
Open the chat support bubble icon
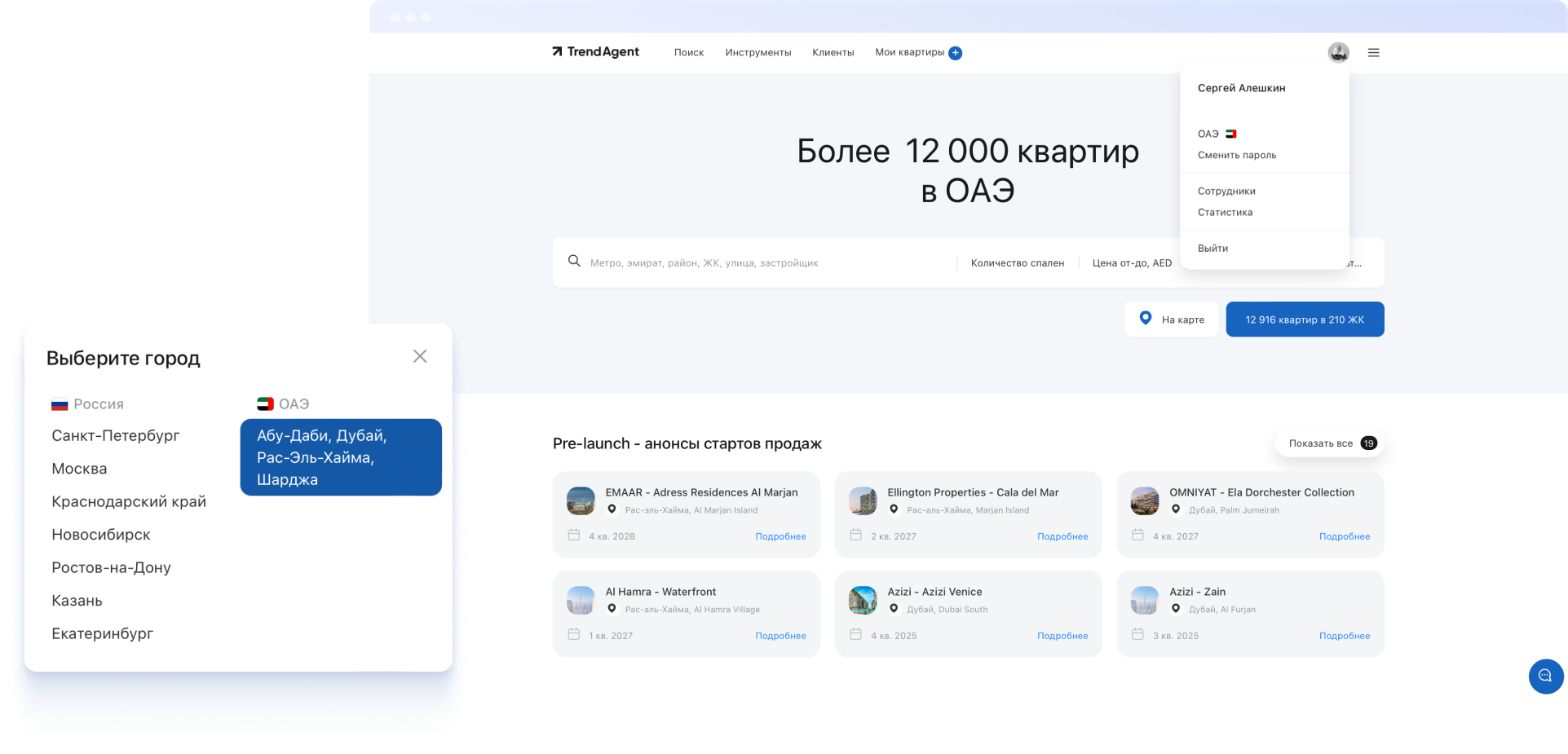pos(1545,677)
